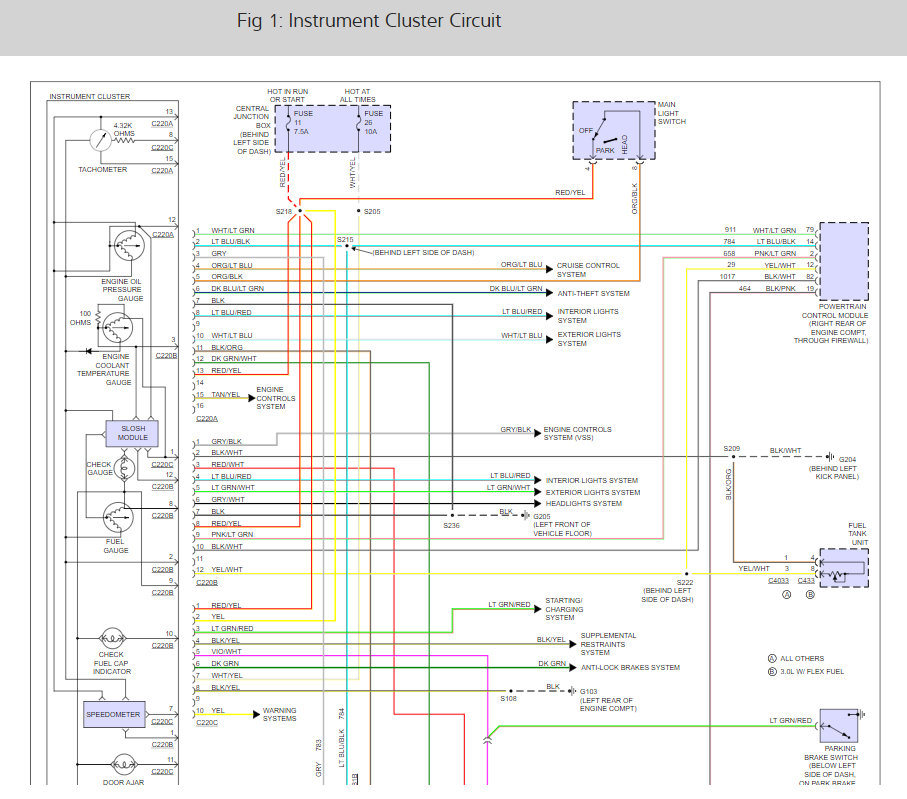Select the ENGINE OIL PRESSURE GAUGE label
Image resolution: width=907 pixels, height=799 pixels.
coord(122,289)
